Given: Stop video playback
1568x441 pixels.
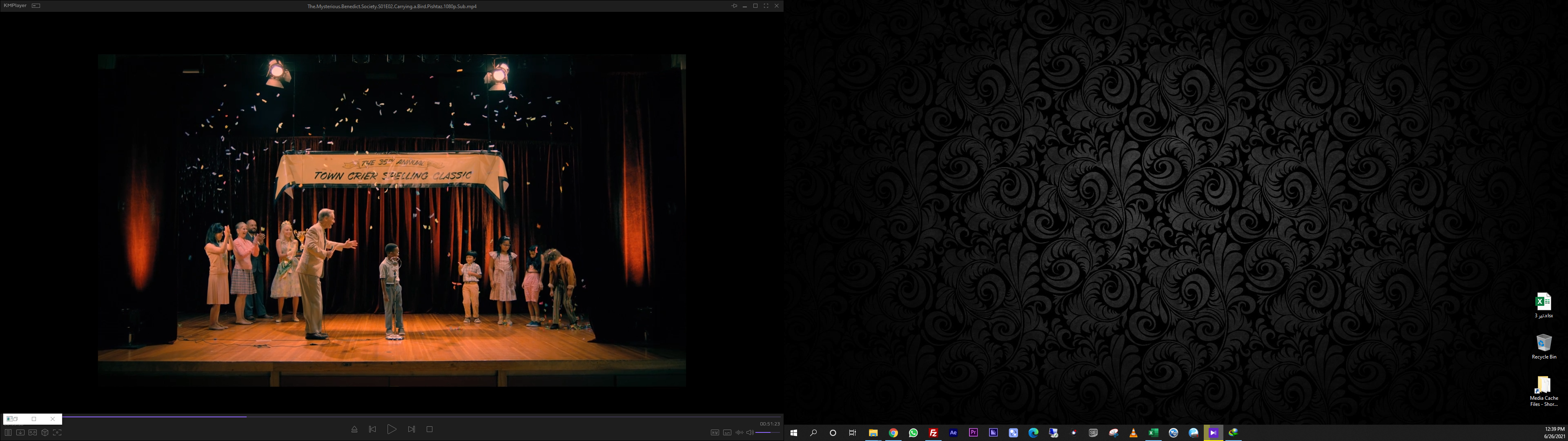Looking at the screenshot, I should 429,430.
